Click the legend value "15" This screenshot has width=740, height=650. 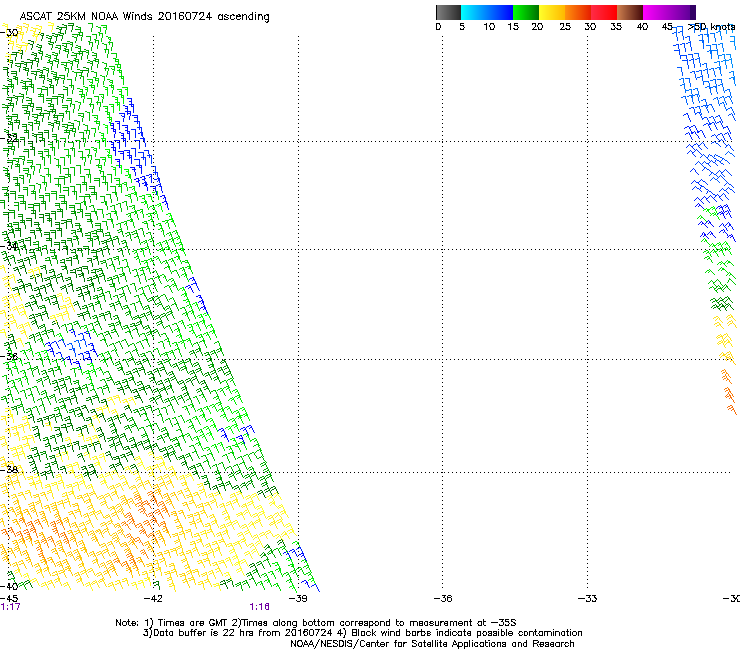pyautogui.click(x=513, y=27)
